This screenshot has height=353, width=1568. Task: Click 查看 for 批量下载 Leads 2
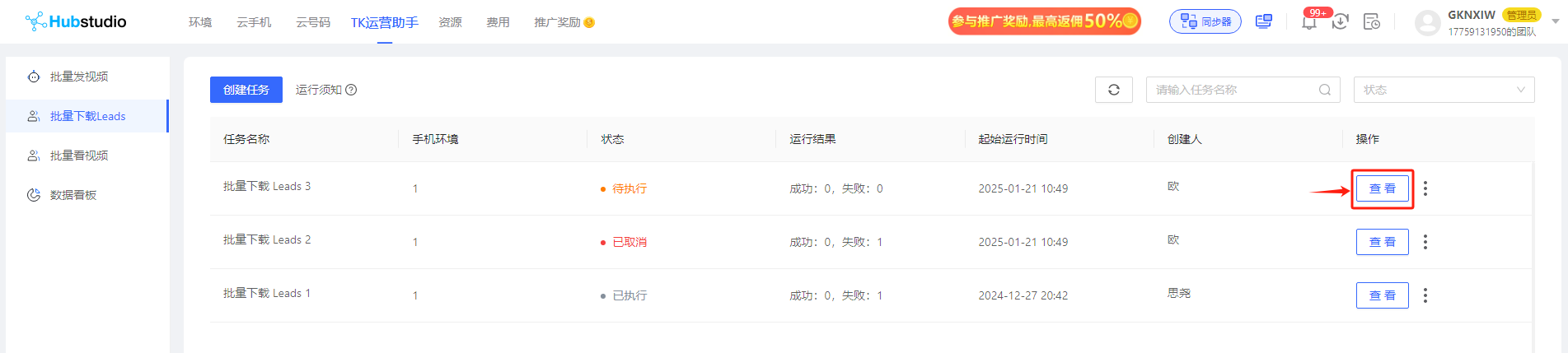1383,242
